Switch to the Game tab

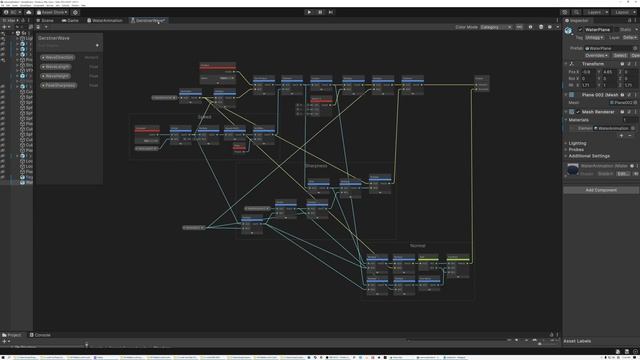70,20
